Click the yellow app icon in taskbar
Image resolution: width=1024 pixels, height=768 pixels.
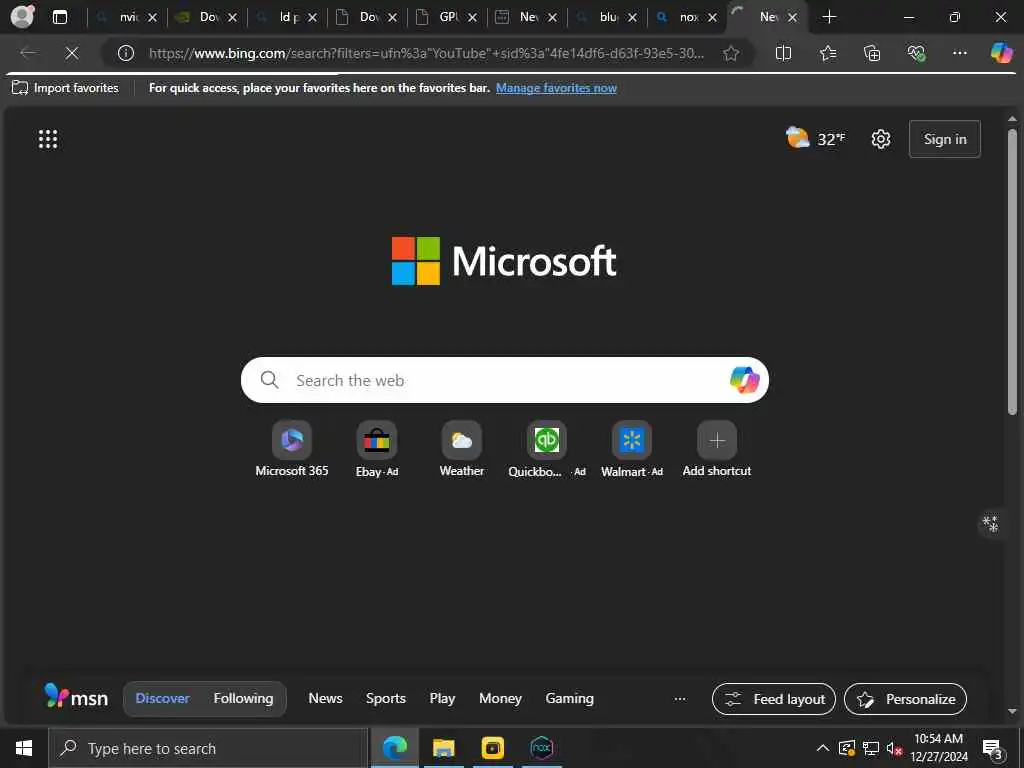(492, 748)
